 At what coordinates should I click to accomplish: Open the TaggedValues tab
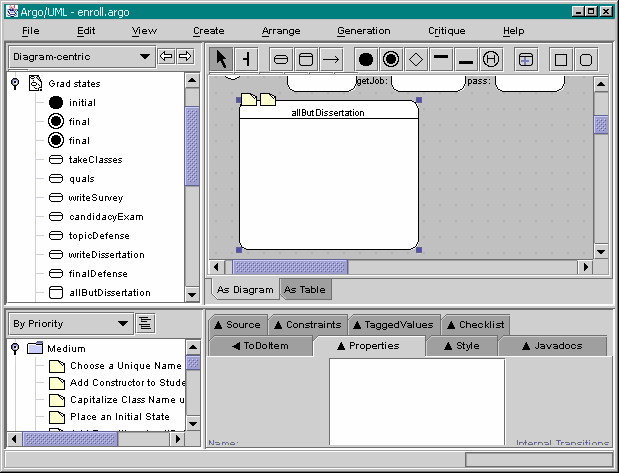(394, 325)
